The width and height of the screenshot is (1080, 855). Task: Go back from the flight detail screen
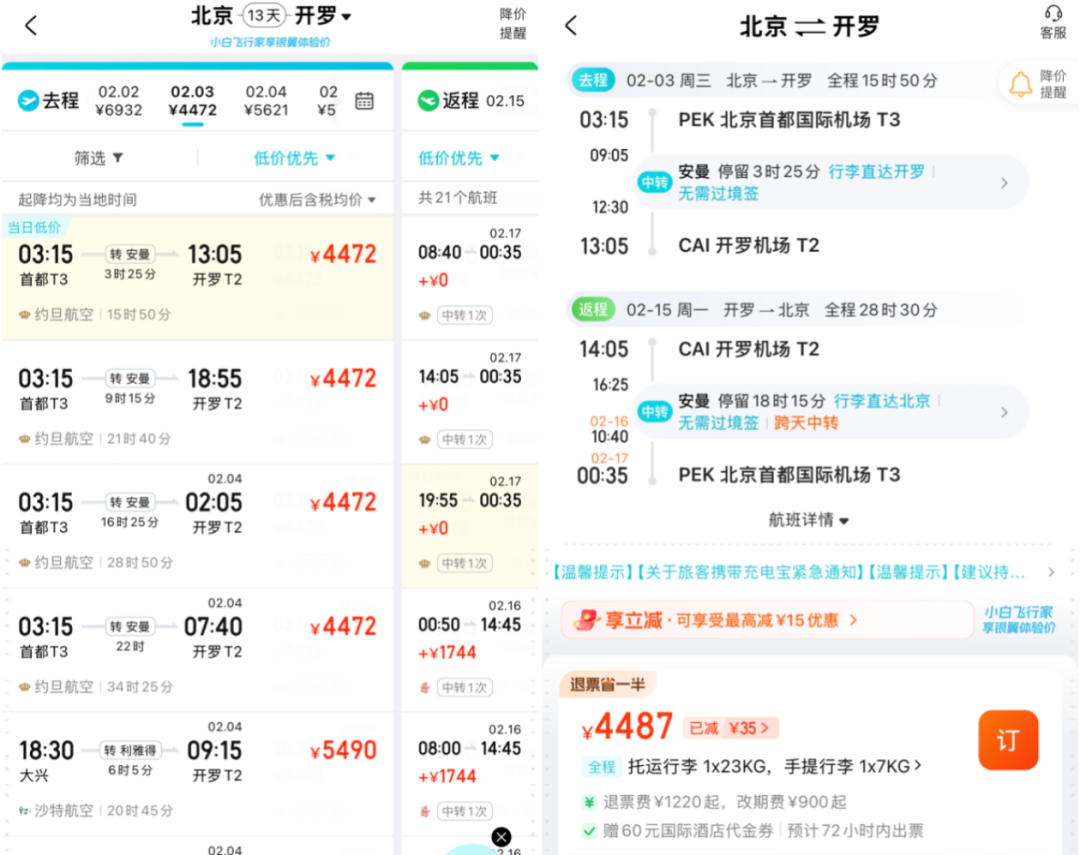pos(570,26)
